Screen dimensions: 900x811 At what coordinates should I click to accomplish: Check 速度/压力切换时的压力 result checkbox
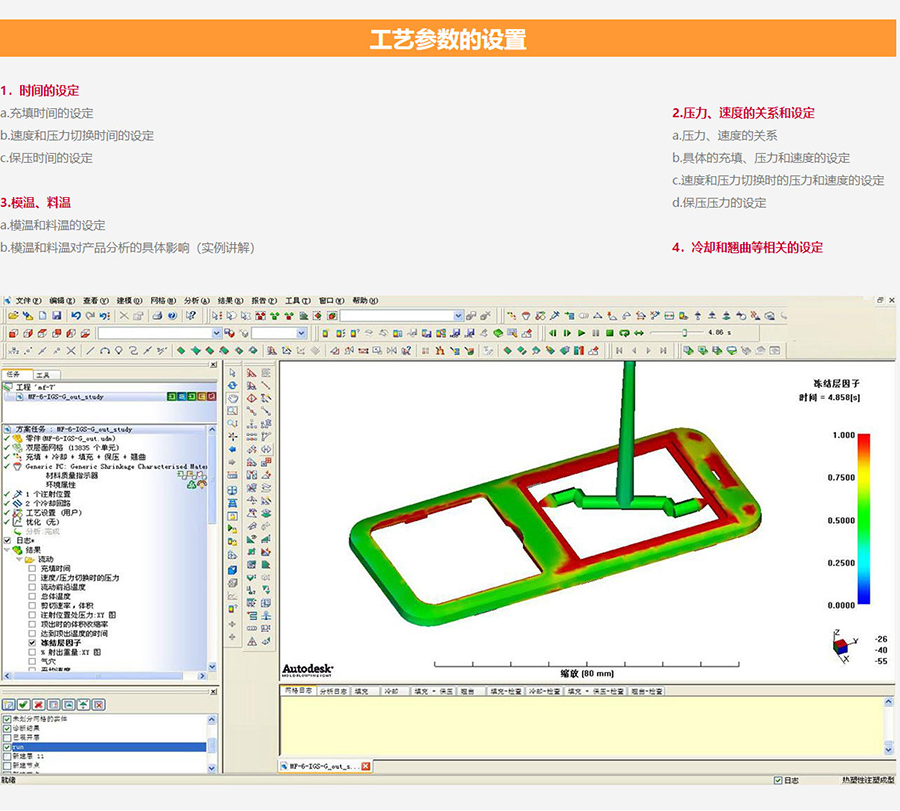[32, 577]
